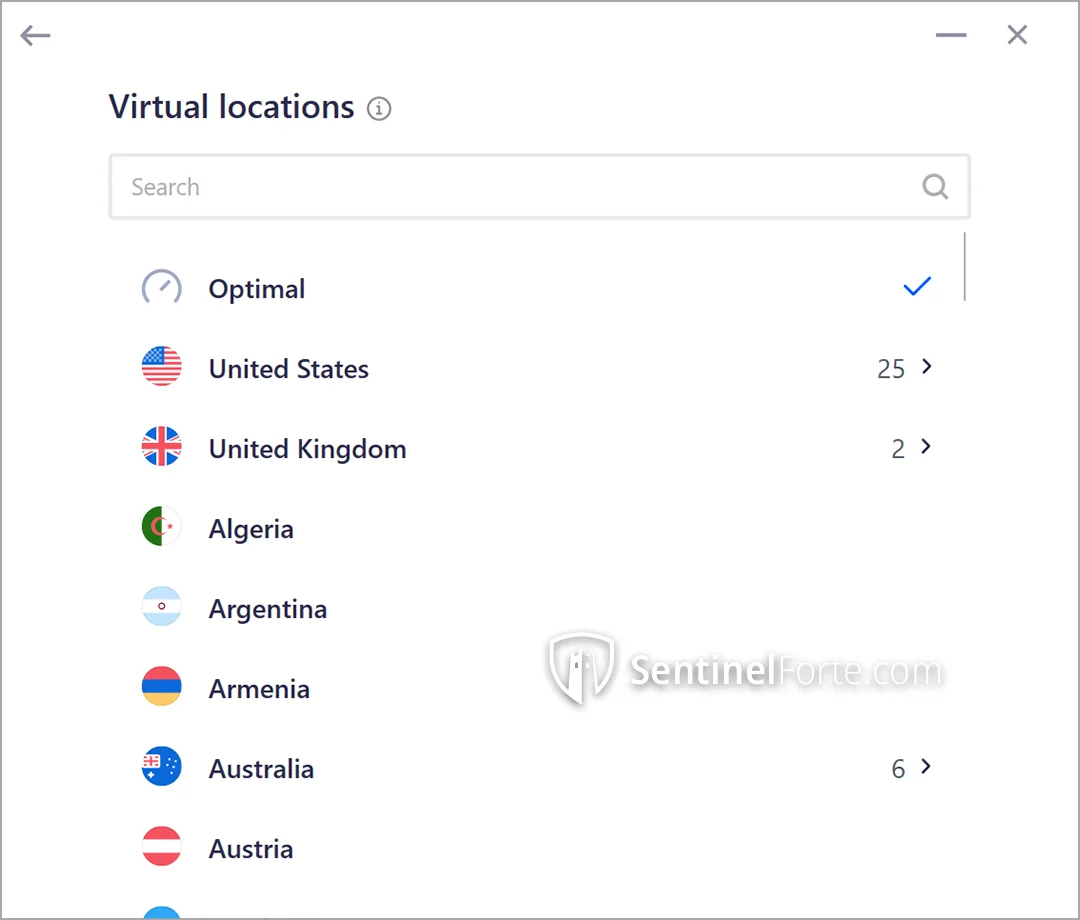1080x920 pixels.
Task: Click the Optimal speedometer icon
Action: coord(162,288)
